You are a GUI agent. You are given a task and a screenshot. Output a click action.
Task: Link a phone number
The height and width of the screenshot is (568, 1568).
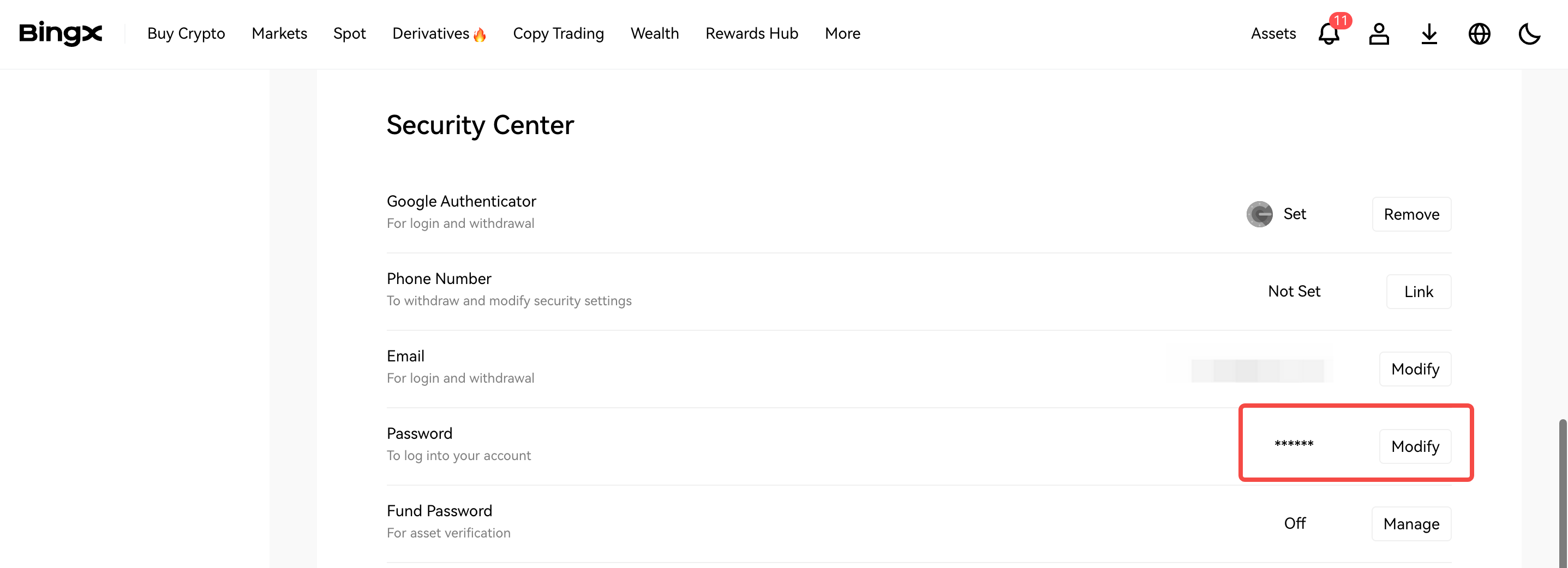[x=1419, y=291]
